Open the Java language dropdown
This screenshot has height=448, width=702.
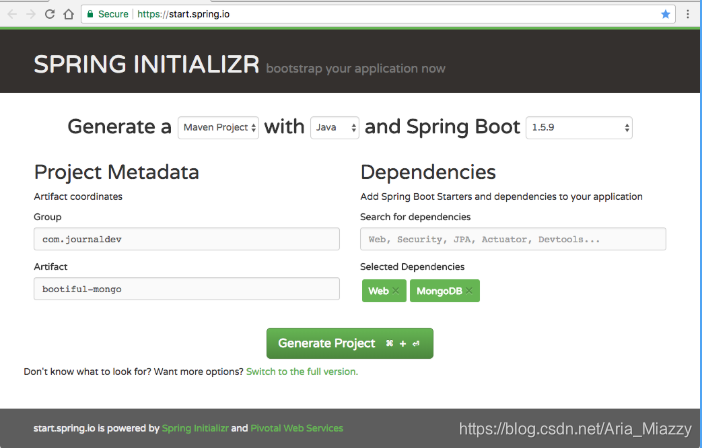334,128
